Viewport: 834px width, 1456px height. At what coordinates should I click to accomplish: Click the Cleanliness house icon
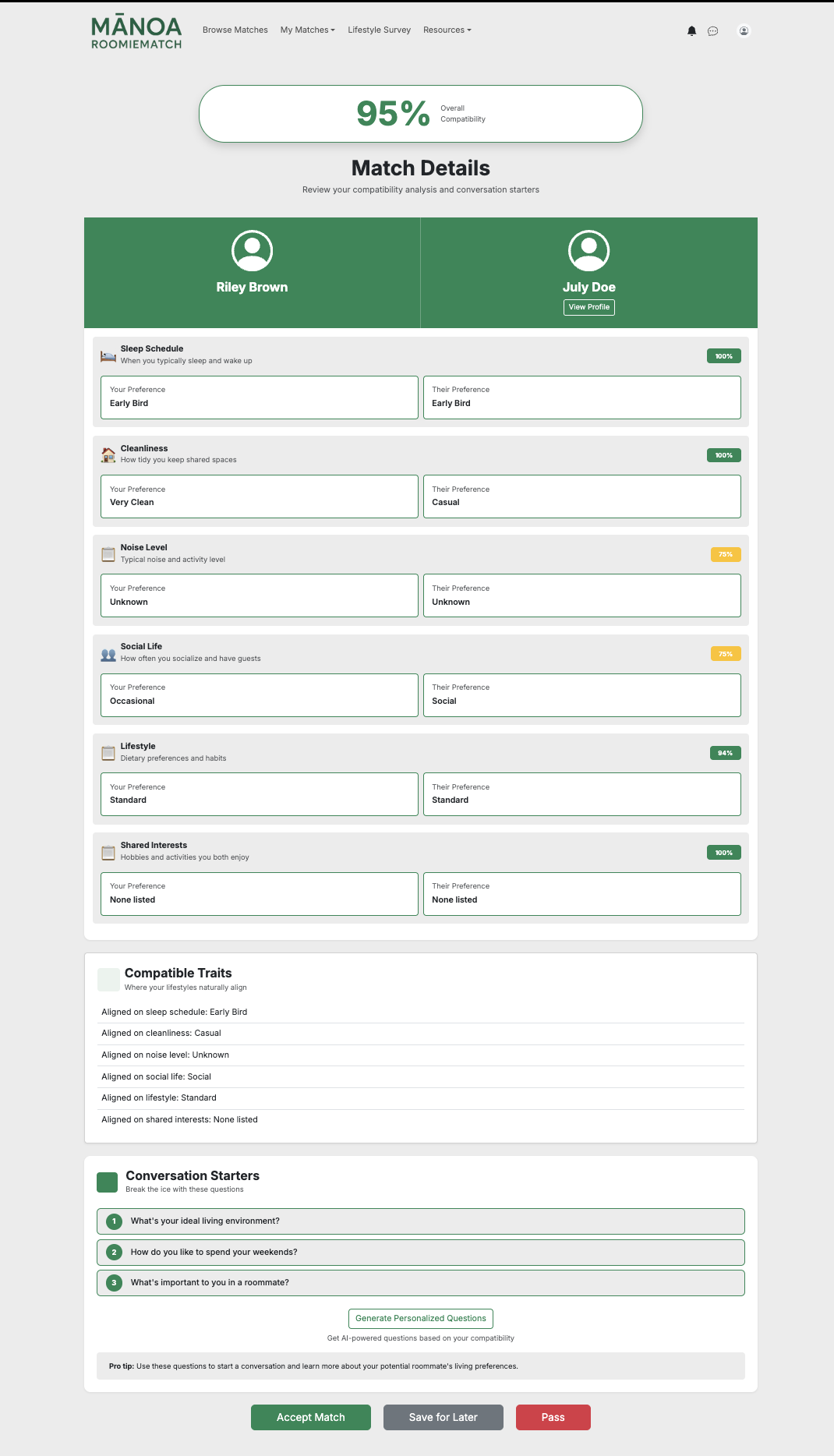(108, 454)
